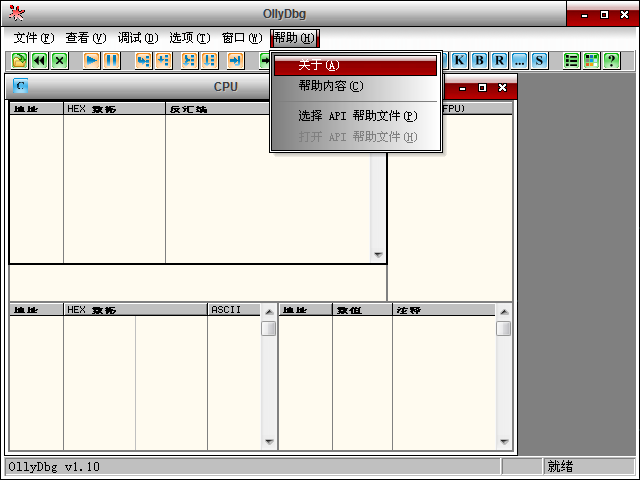
Task: Click disassembly pane scroll down arrow
Action: point(378,255)
